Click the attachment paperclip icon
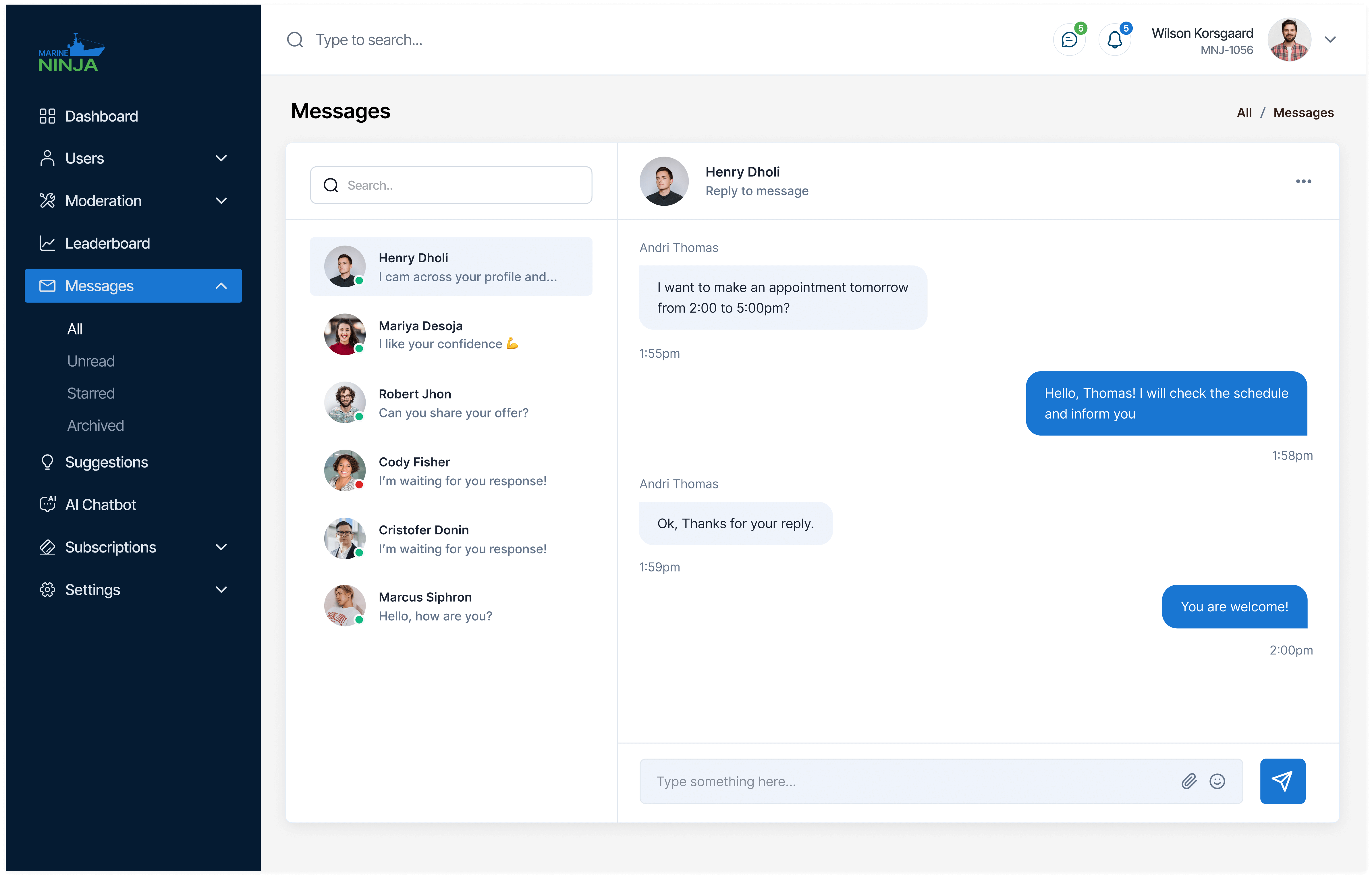This screenshot has width=1372, height=878. coord(1188,781)
